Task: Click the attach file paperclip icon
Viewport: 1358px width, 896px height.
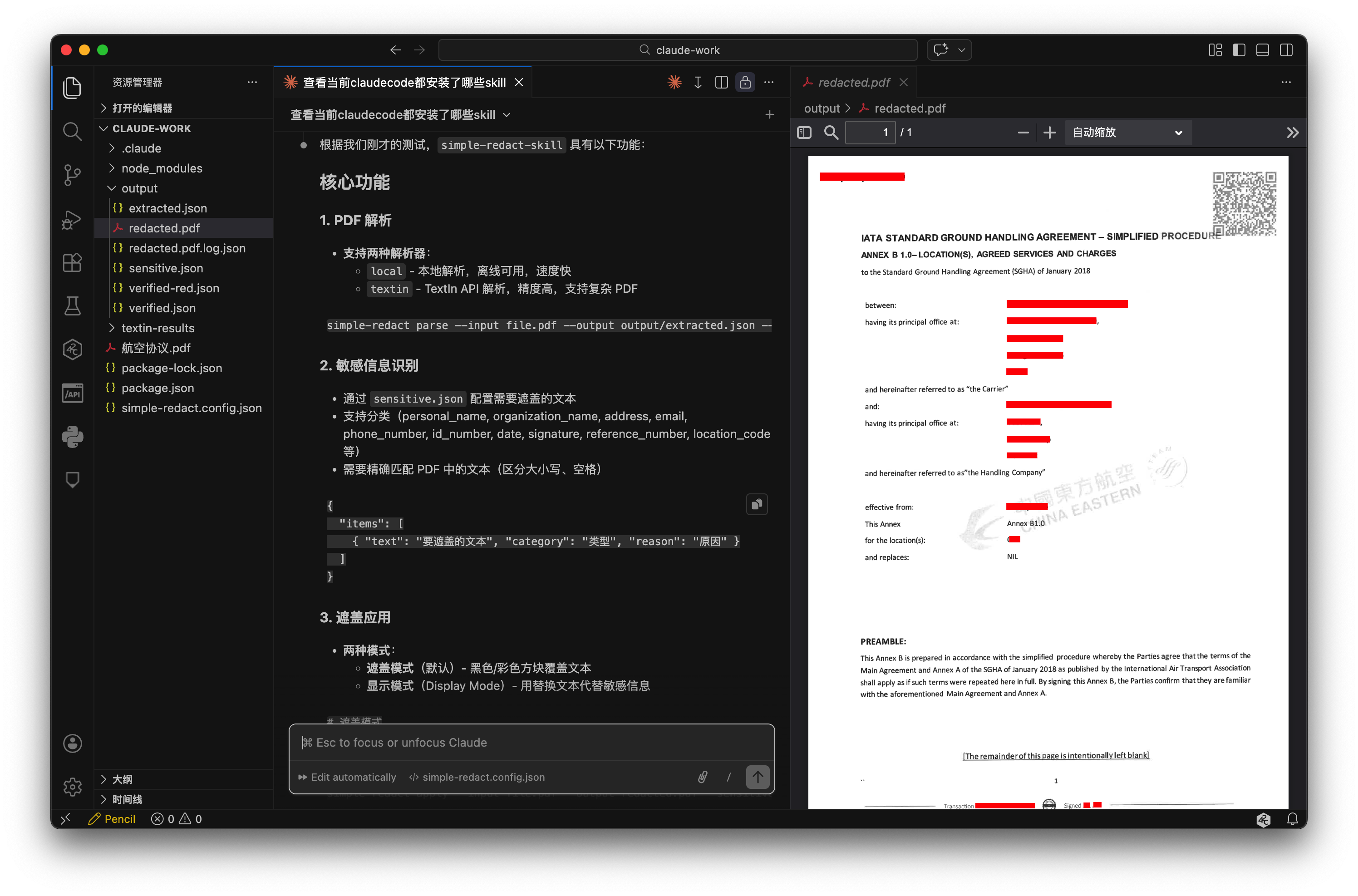Action: (x=703, y=777)
